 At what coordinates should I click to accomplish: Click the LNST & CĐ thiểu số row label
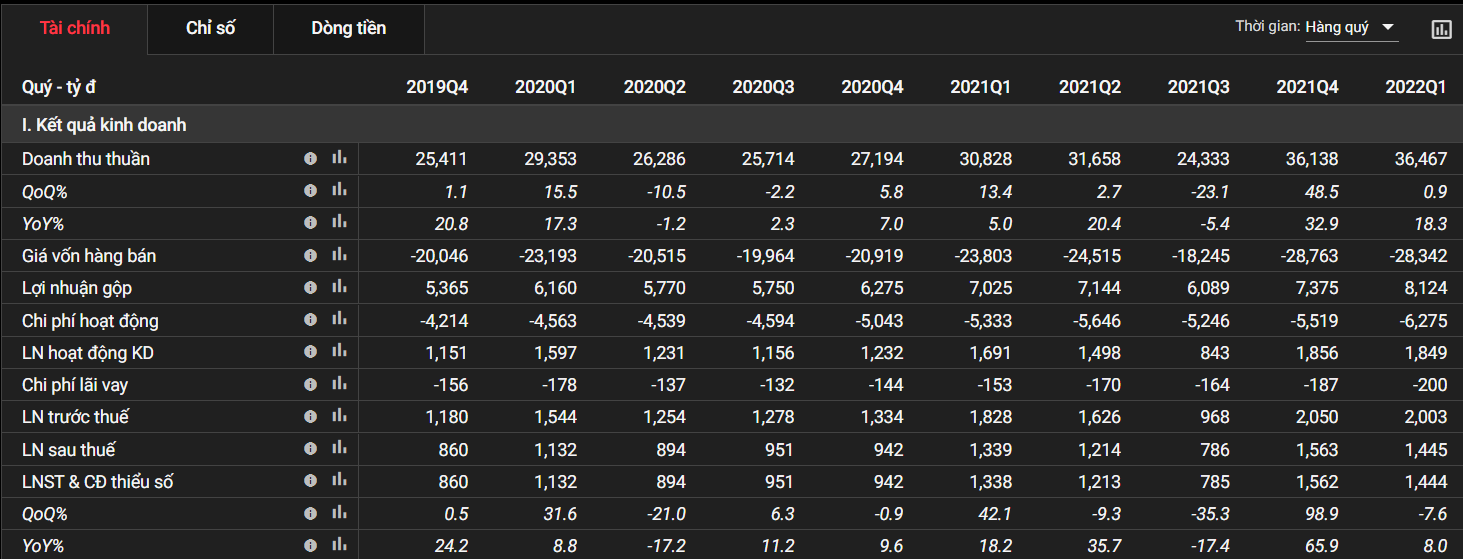(x=97, y=482)
